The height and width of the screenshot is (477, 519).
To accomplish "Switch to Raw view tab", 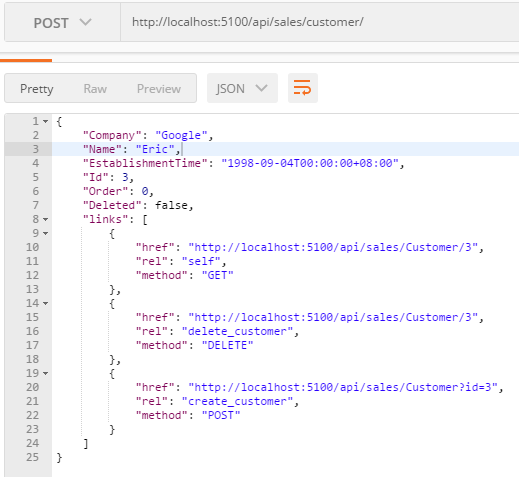I will [95, 89].
